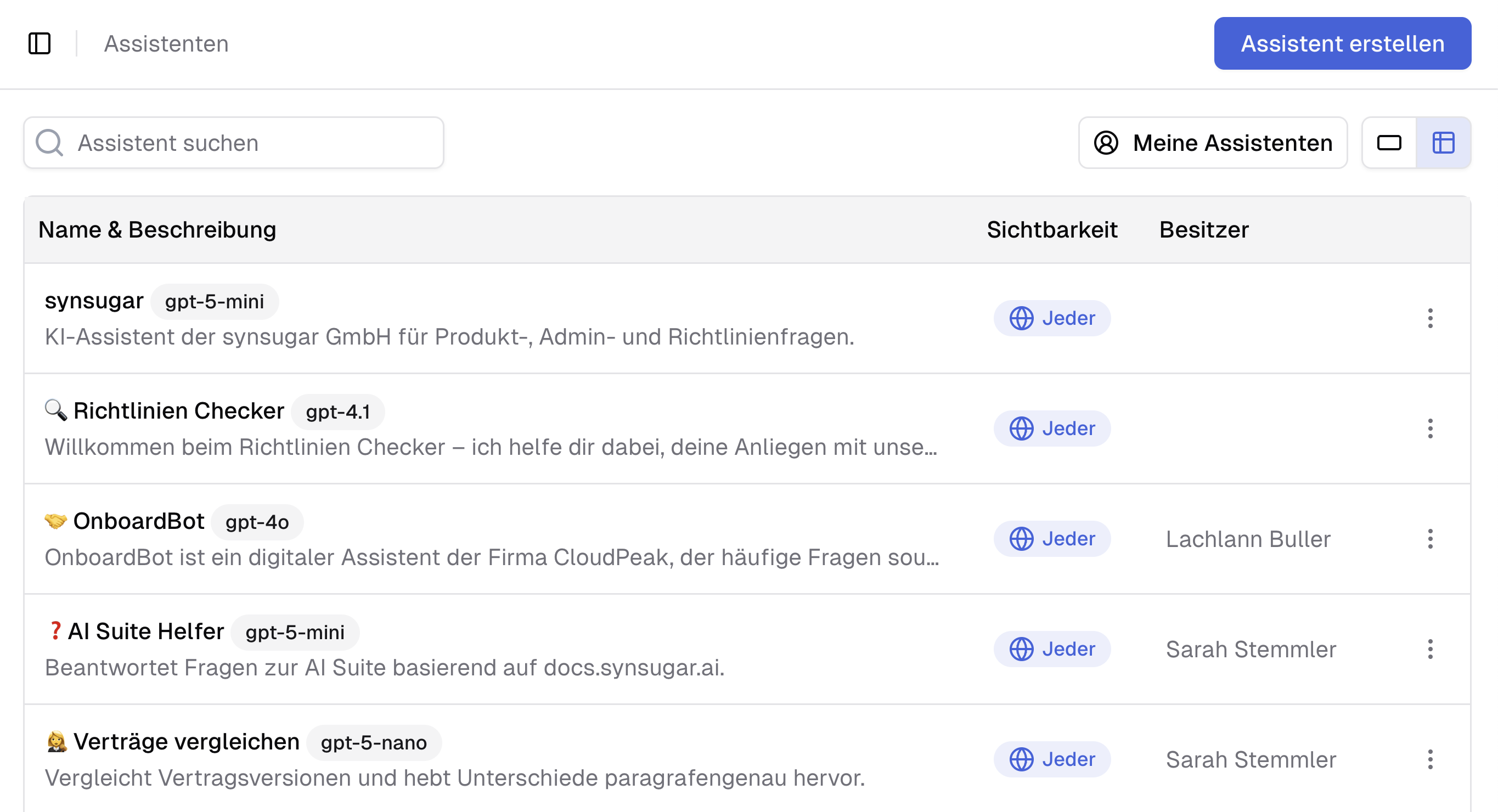
Task: Click the globe icon next to synsugar's visibility
Action: point(1021,319)
